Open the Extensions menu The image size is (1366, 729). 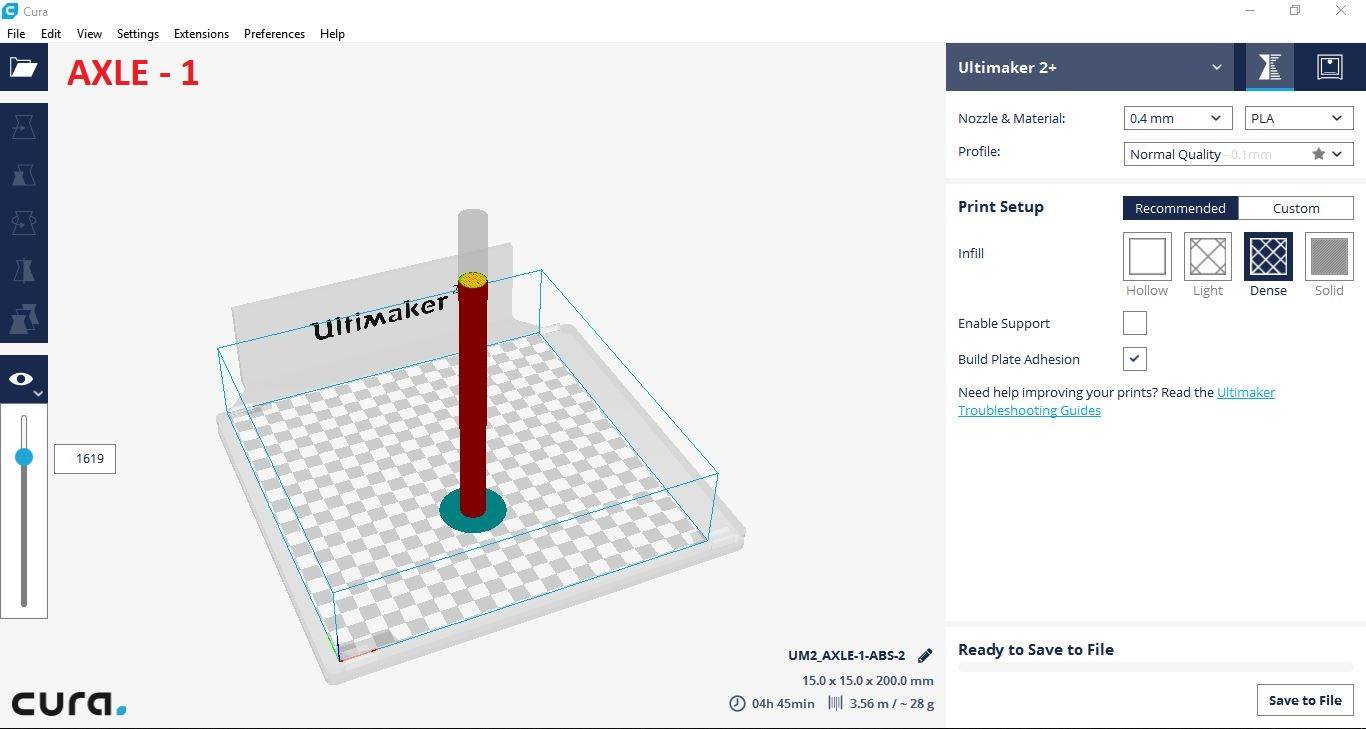tap(201, 33)
